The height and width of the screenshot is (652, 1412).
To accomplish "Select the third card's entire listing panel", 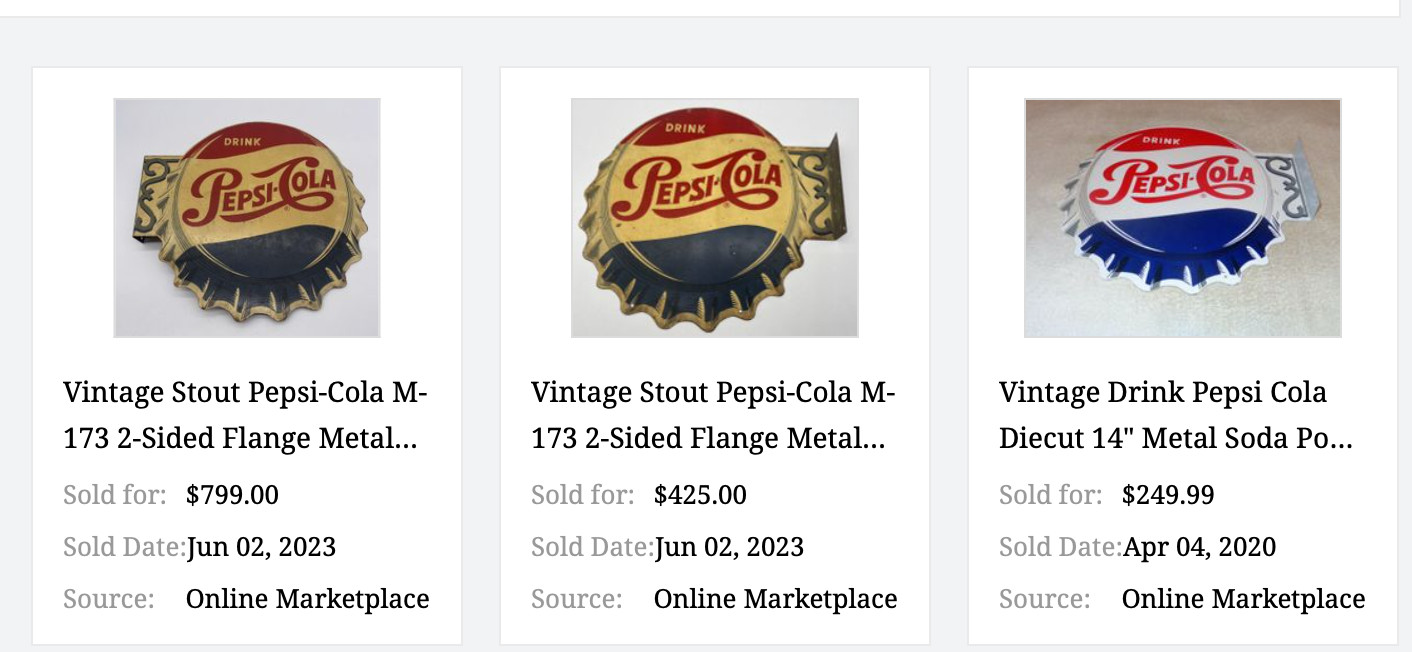I will click(1183, 355).
